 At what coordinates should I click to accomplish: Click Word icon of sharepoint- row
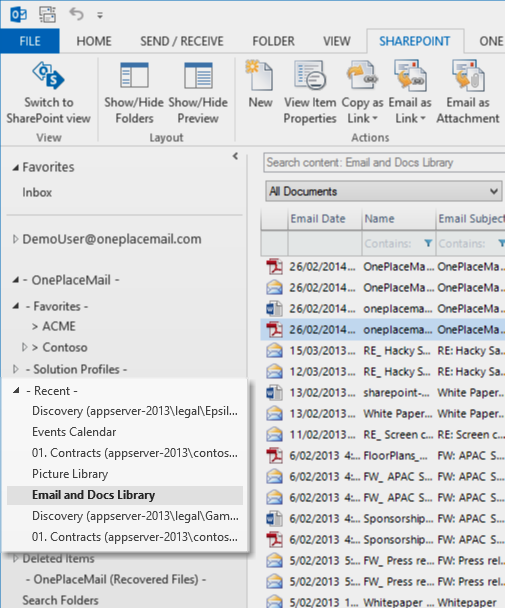click(x=274, y=392)
